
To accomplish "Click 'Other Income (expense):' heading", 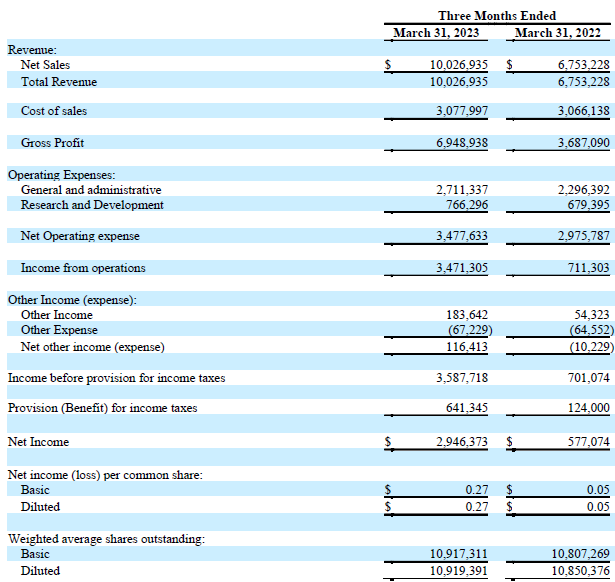I will click(72, 300).
